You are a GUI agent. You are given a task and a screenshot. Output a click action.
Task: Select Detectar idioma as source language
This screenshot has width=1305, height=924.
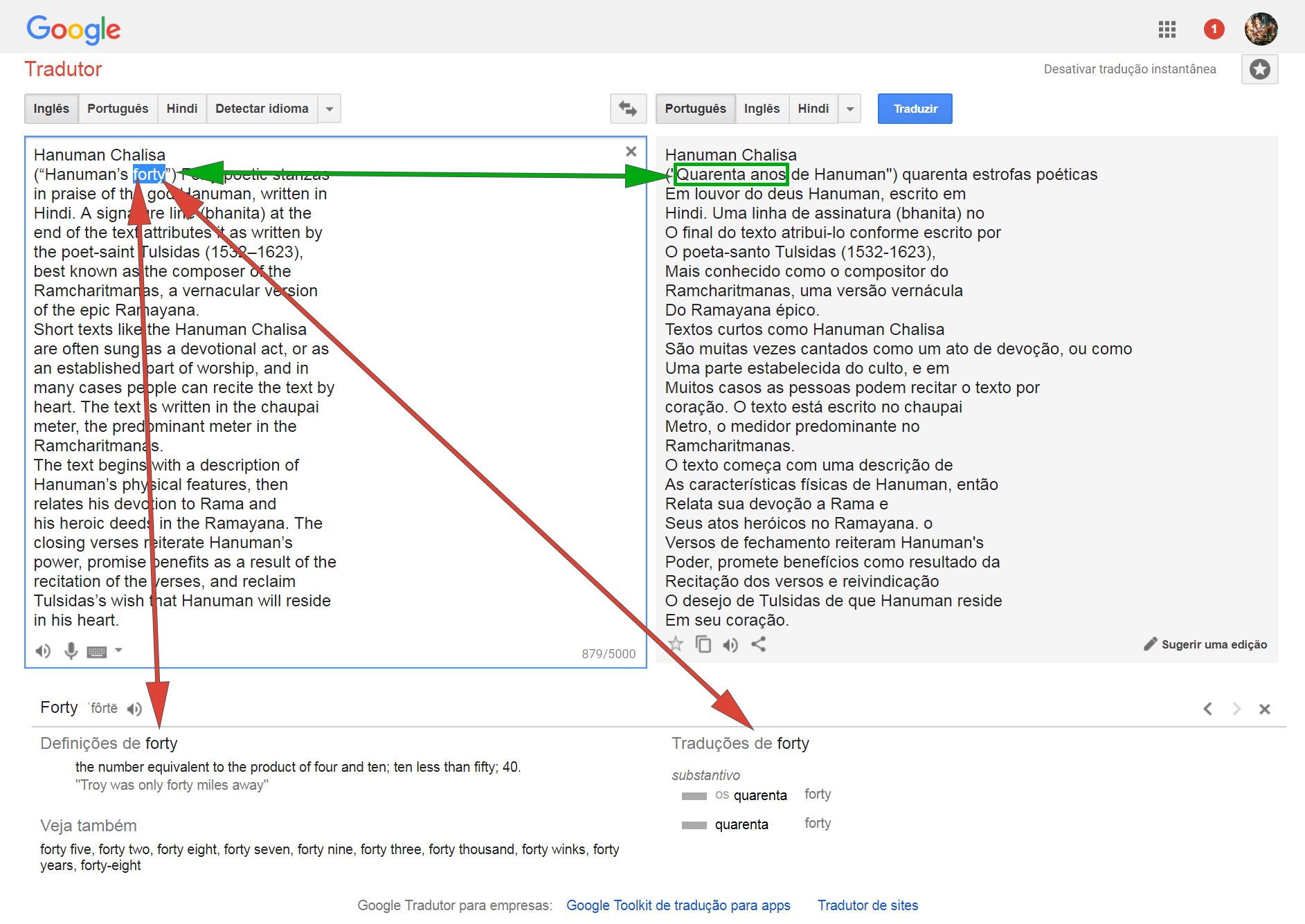point(262,109)
